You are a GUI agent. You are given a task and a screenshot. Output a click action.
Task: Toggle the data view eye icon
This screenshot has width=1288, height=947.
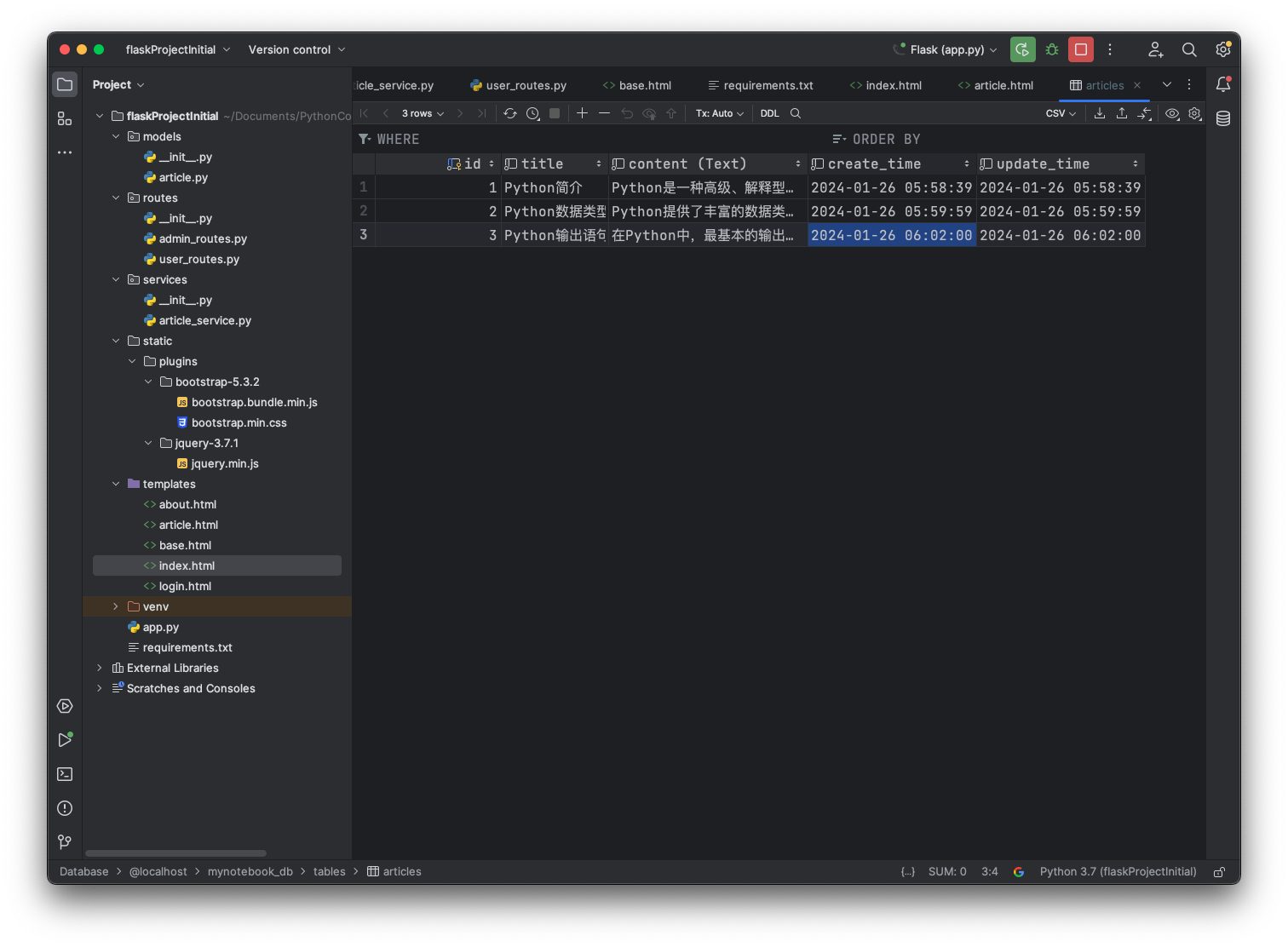(x=1172, y=113)
